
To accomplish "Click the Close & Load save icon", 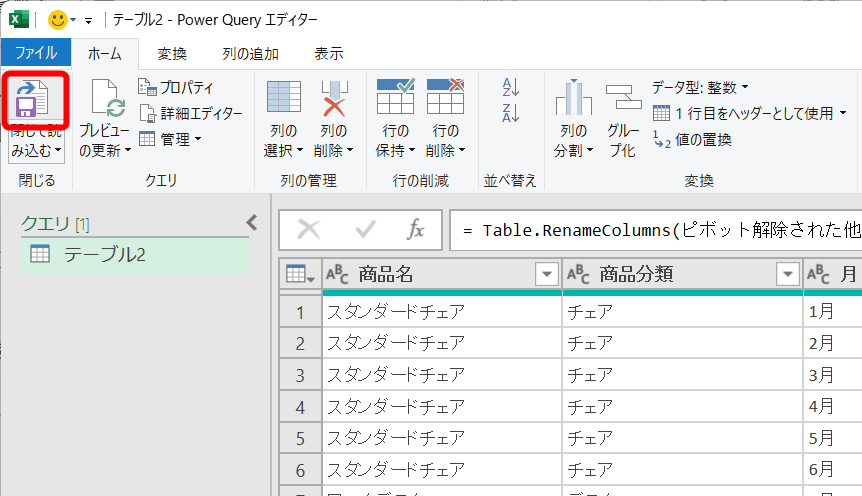I will coord(32,99).
